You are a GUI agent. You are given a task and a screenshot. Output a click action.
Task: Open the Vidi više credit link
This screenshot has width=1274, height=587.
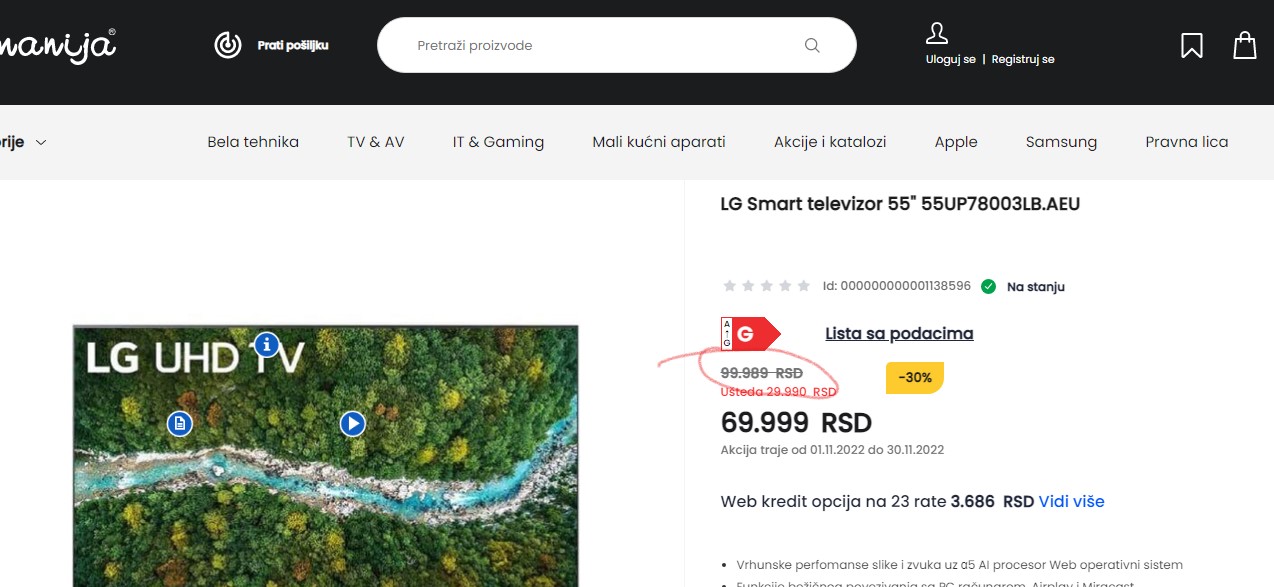(x=1071, y=501)
